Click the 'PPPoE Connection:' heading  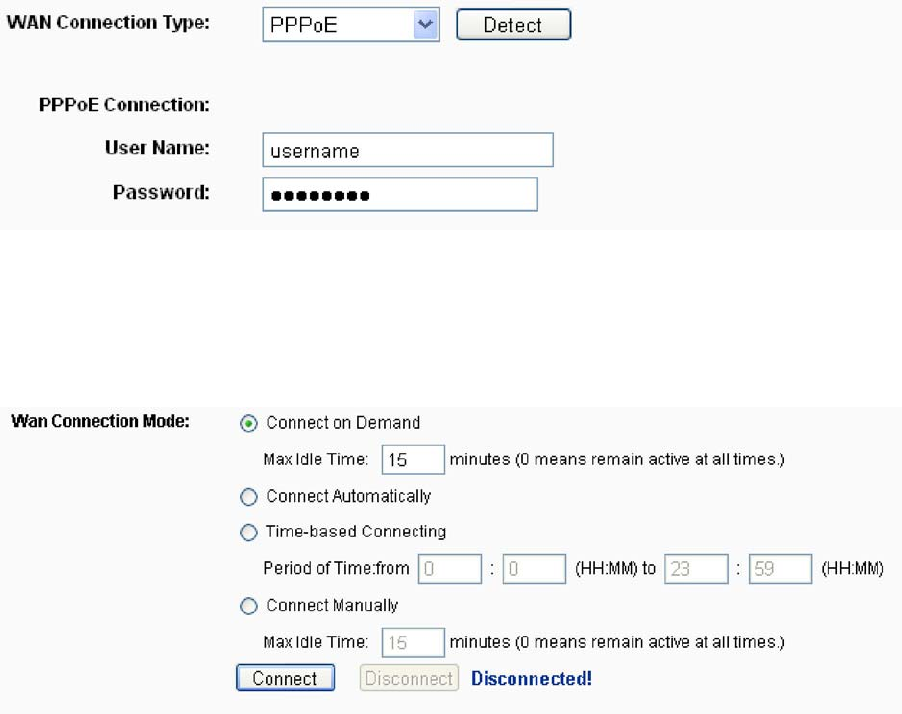[x=123, y=105]
